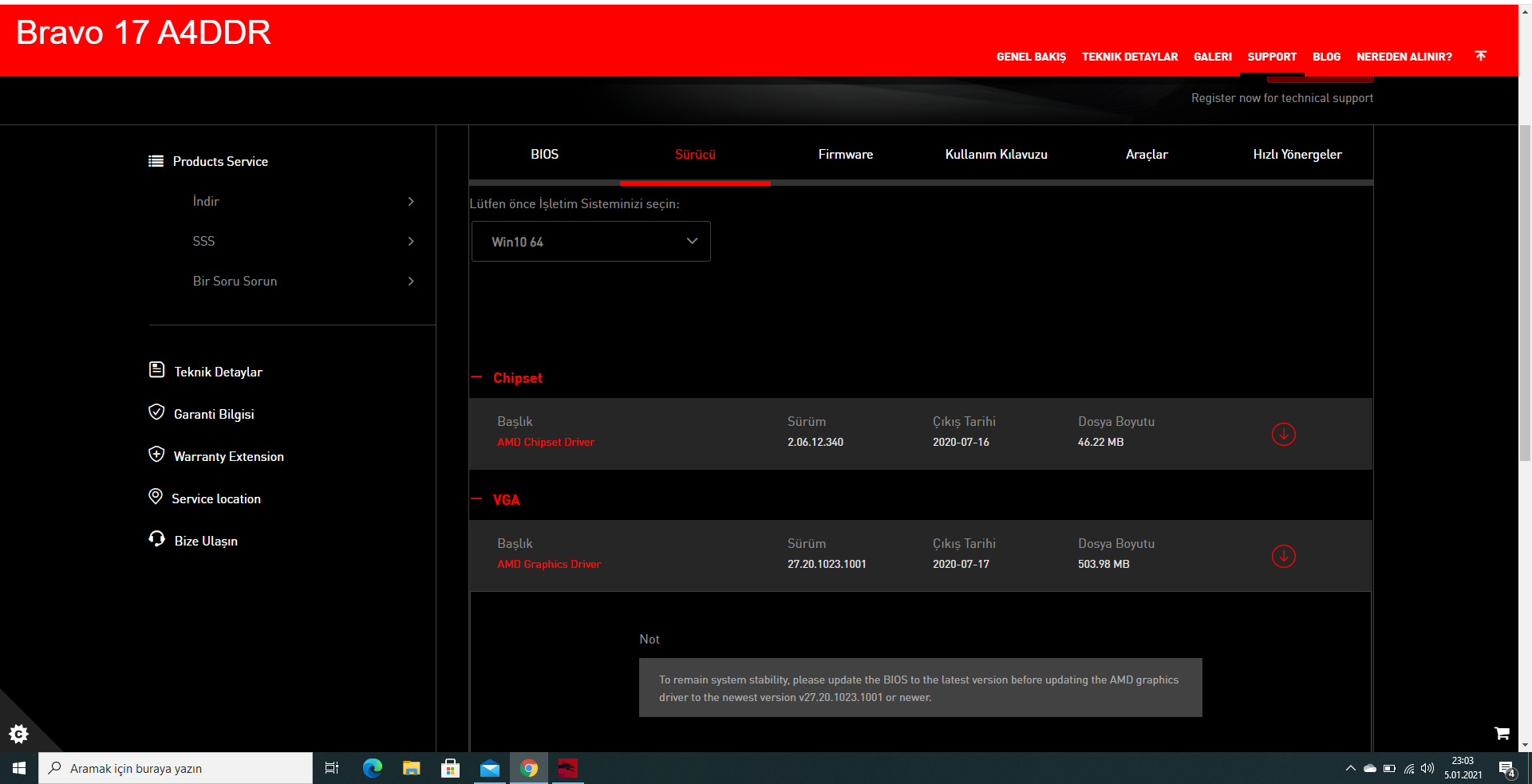Click the Garanti Bilgisi shield icon
The height and width of the screenshot is (784, 1532).
click(x=156, y=412)
